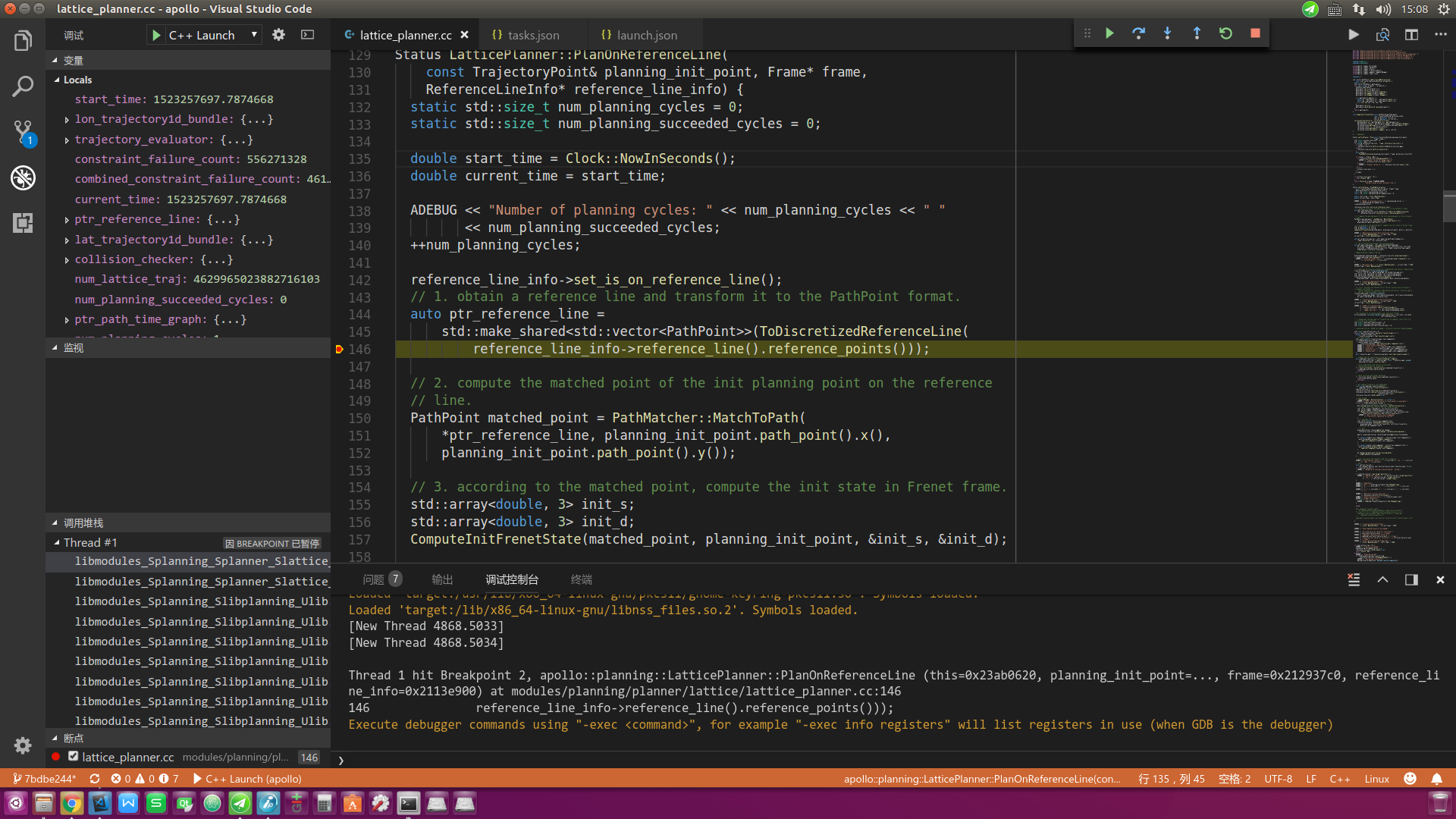Expand the collision_checker variable
This screenshot has width=1456, height=819.
67,259
